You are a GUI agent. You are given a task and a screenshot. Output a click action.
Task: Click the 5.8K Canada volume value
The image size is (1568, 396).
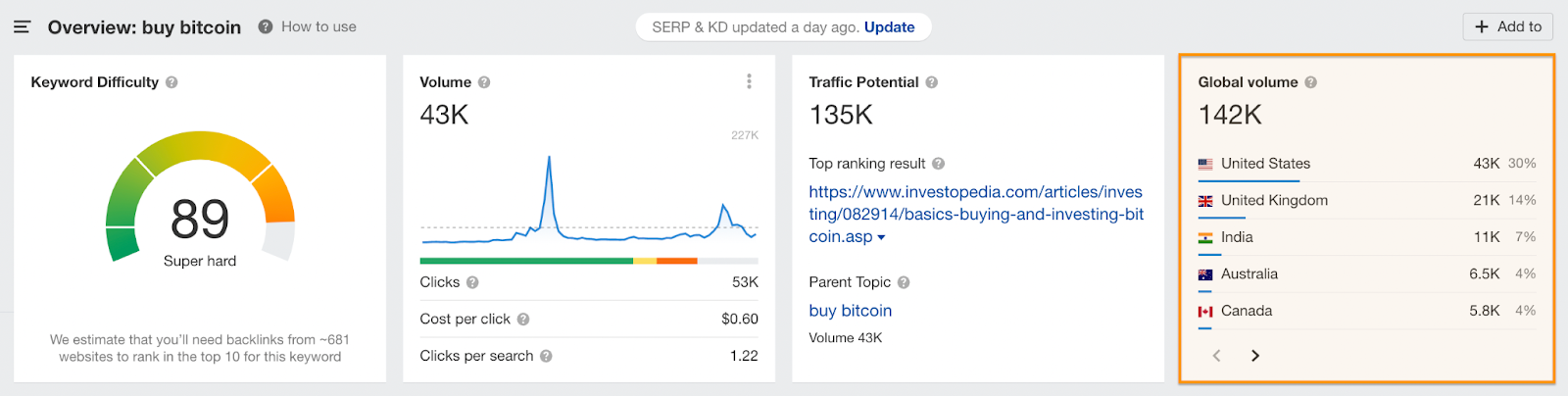tap(1485, 311)
